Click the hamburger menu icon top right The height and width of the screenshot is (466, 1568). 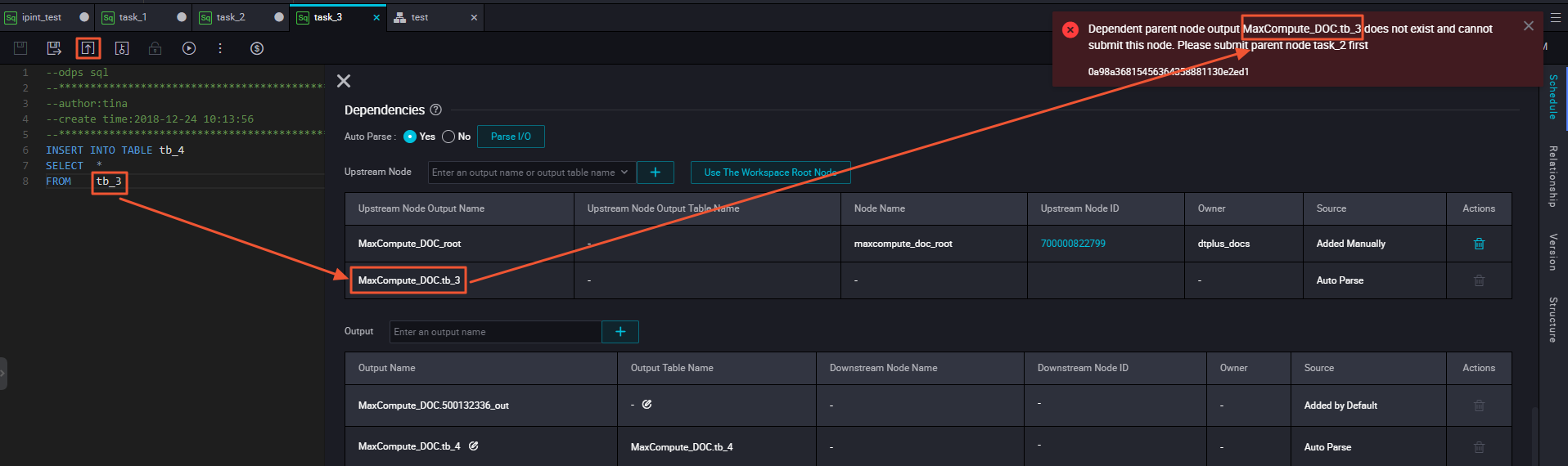(1556, 16)
